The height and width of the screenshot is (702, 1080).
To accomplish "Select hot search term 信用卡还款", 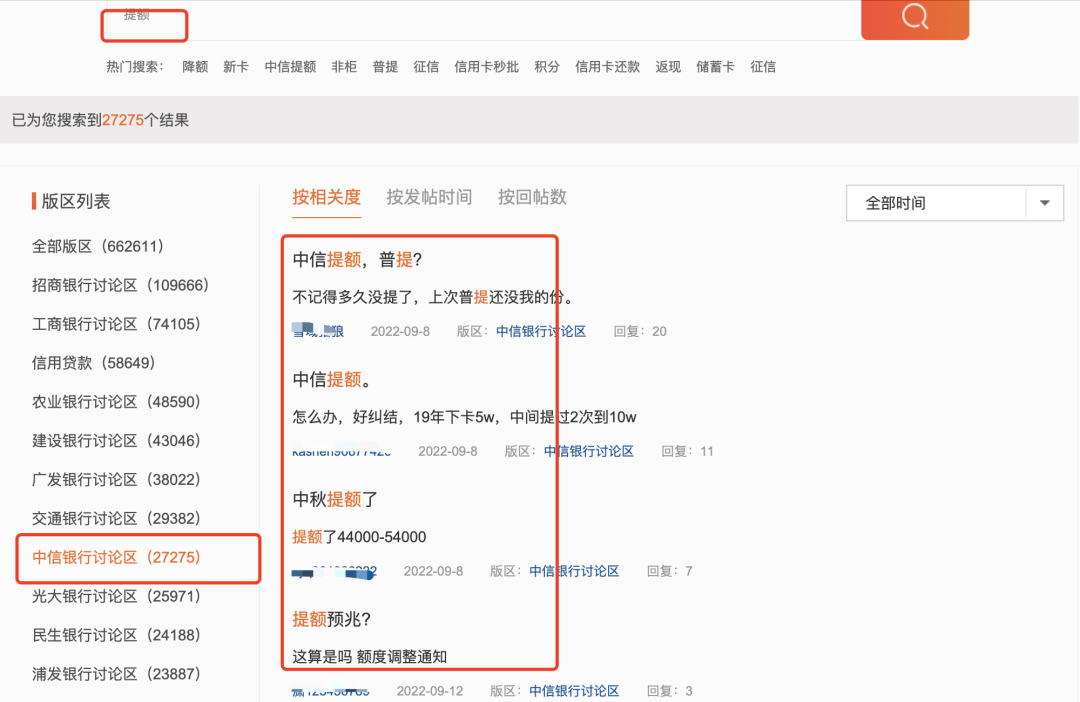I will point(608,67).
